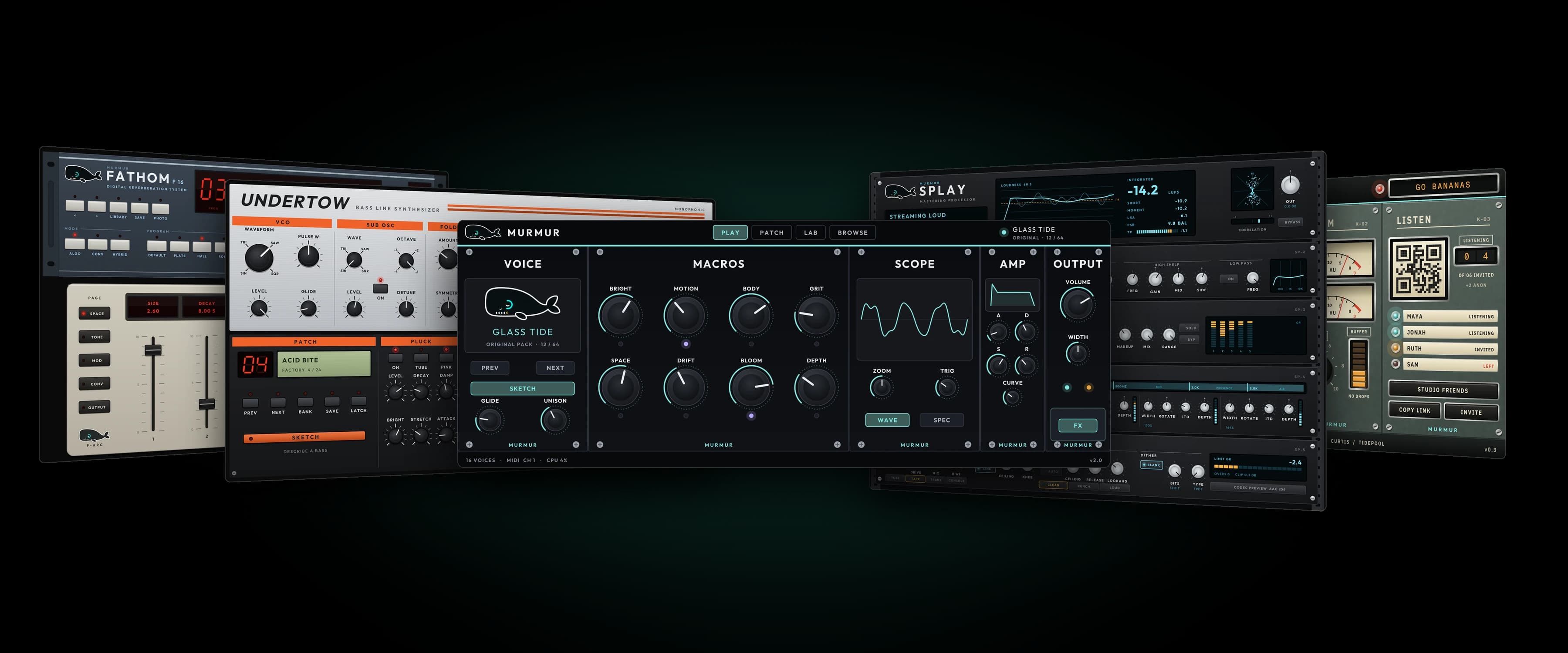The image size is (1568, 653).
Task: Click Ruth's orange status indicator
Action: 1395,347
